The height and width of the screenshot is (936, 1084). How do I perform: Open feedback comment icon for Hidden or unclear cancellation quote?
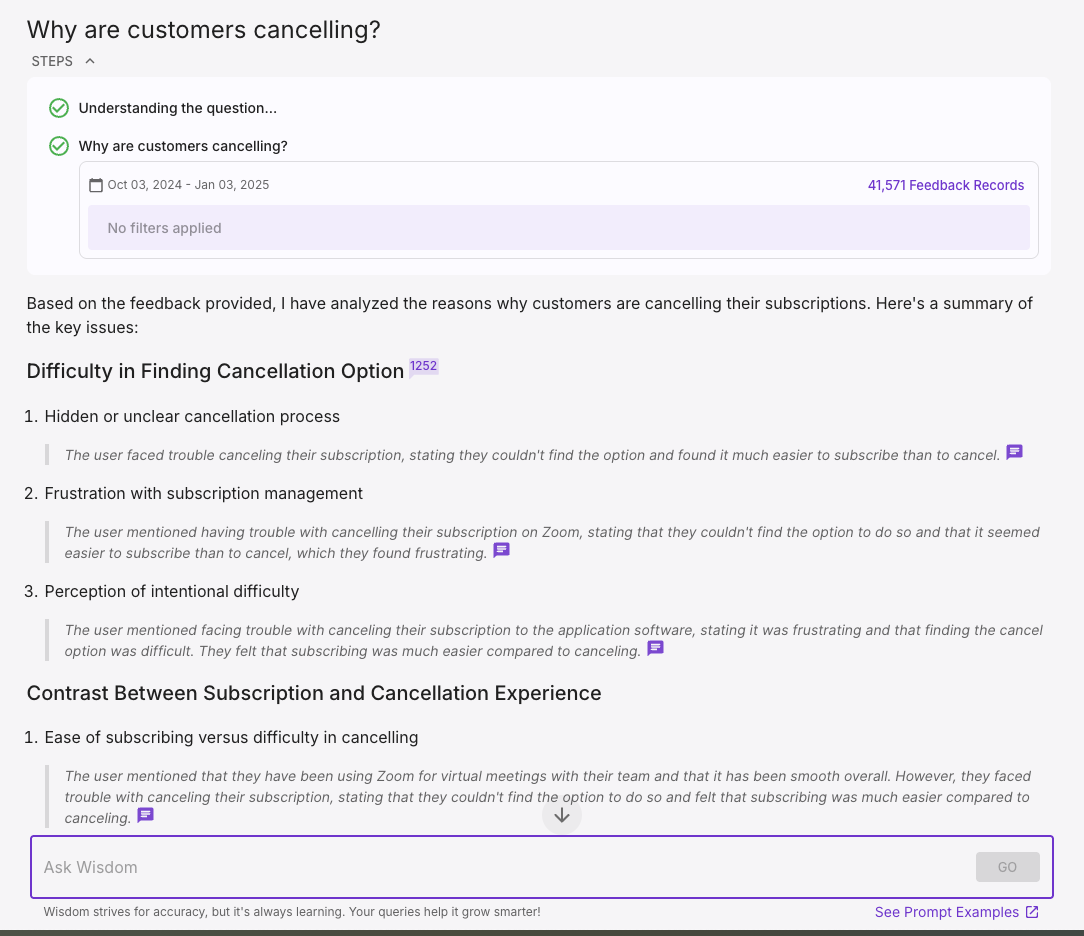(1014, 452)
